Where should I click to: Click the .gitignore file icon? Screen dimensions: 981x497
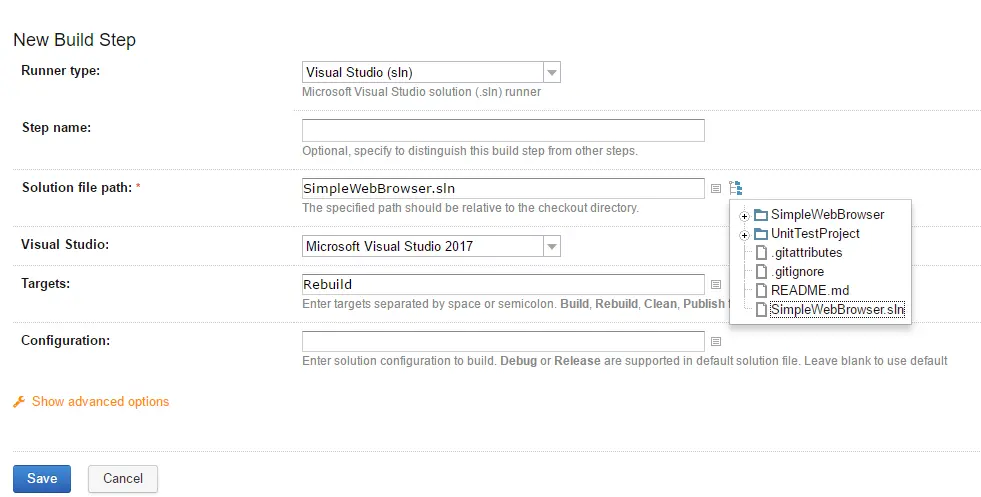pyautogui.click(x=761, y=272)
